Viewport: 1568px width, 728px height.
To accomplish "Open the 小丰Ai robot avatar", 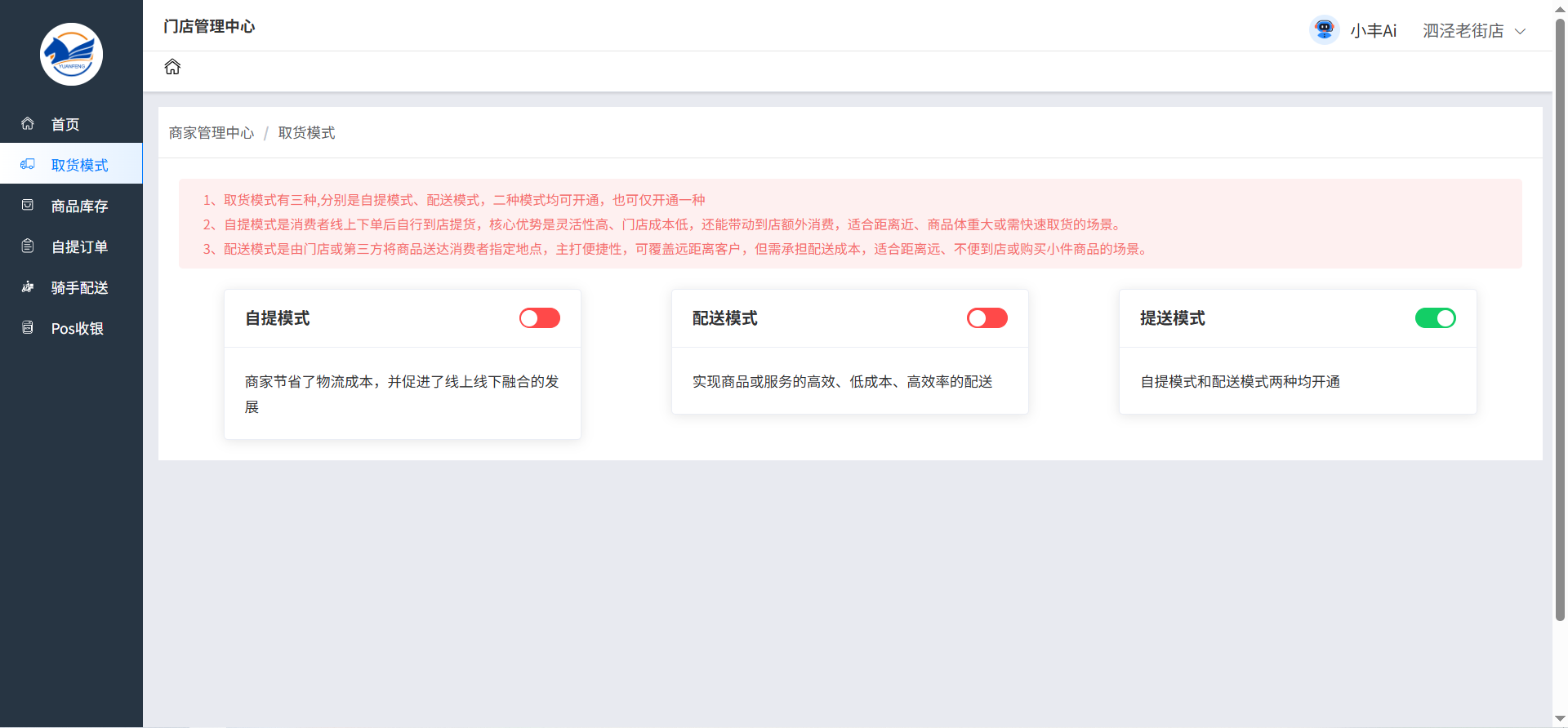I will pos(1324,30).
